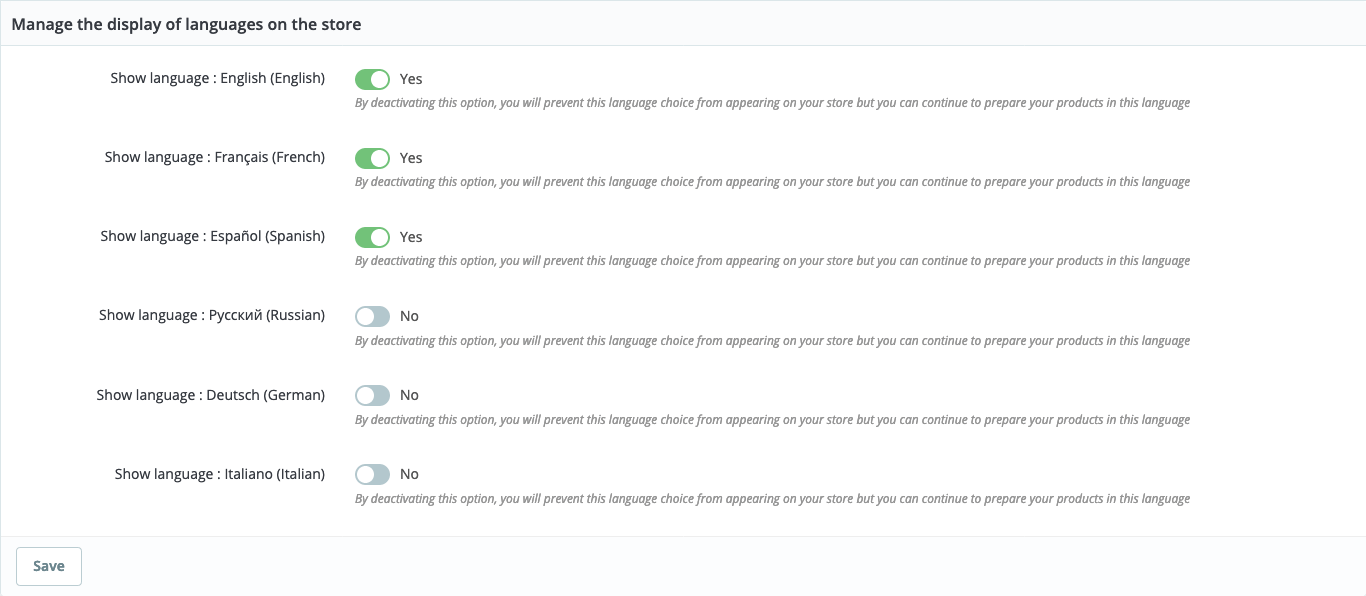The image size is (1366, 596).
Task: Enable the Italiano (Italian) language toggle
Action: [x=372, y=474]
